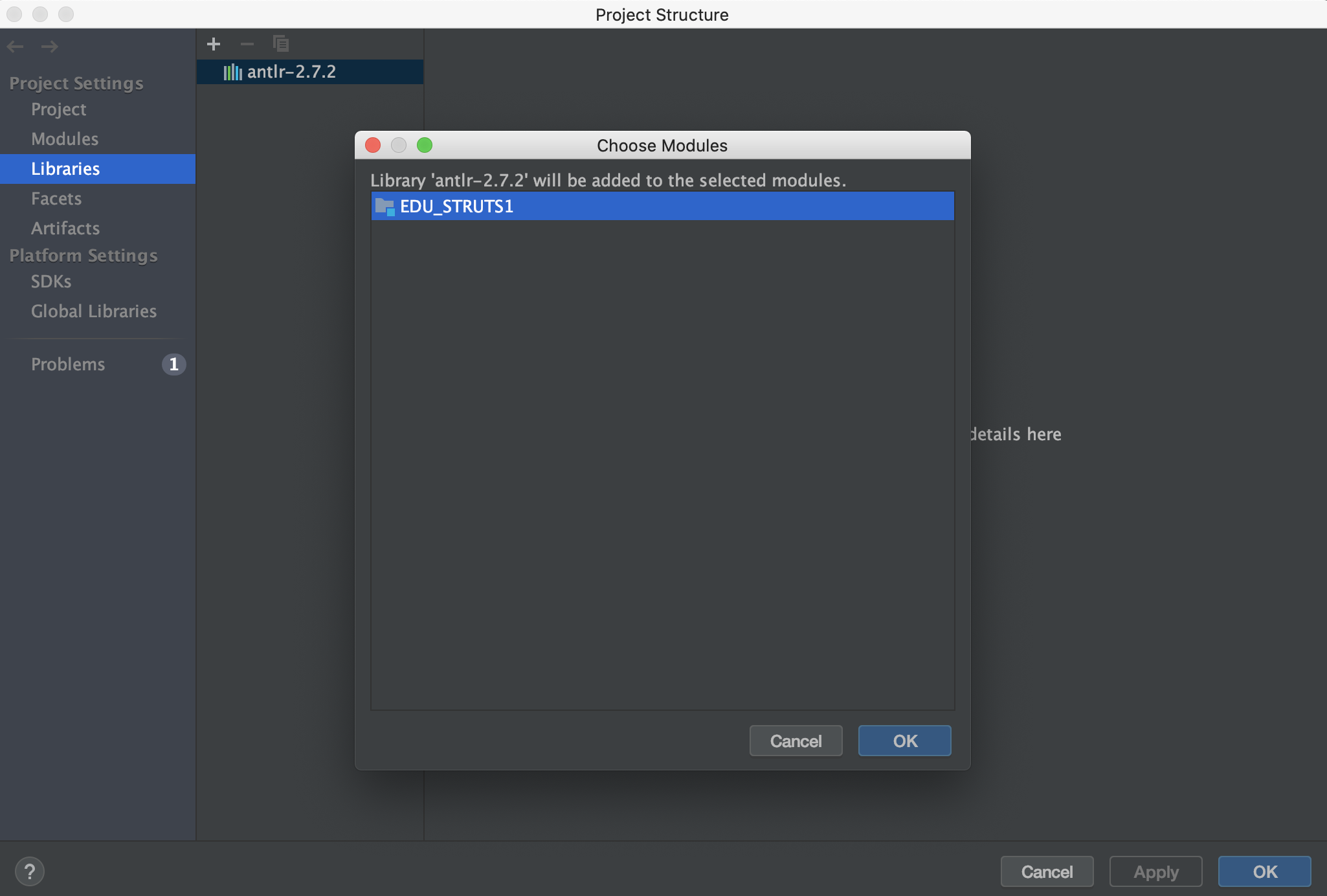Click the remove library minus icon
This screenshot has height=896, width=1327.
[x=247, y=44]
